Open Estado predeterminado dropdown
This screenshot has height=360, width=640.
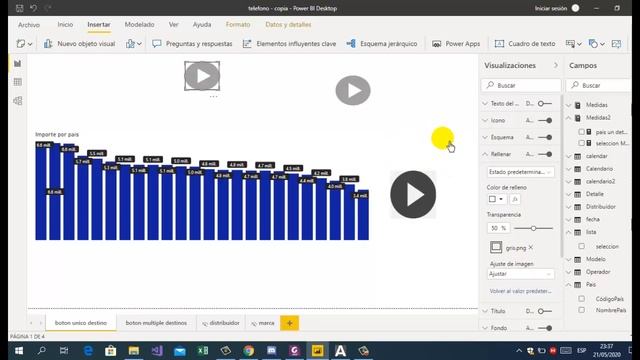520,172
